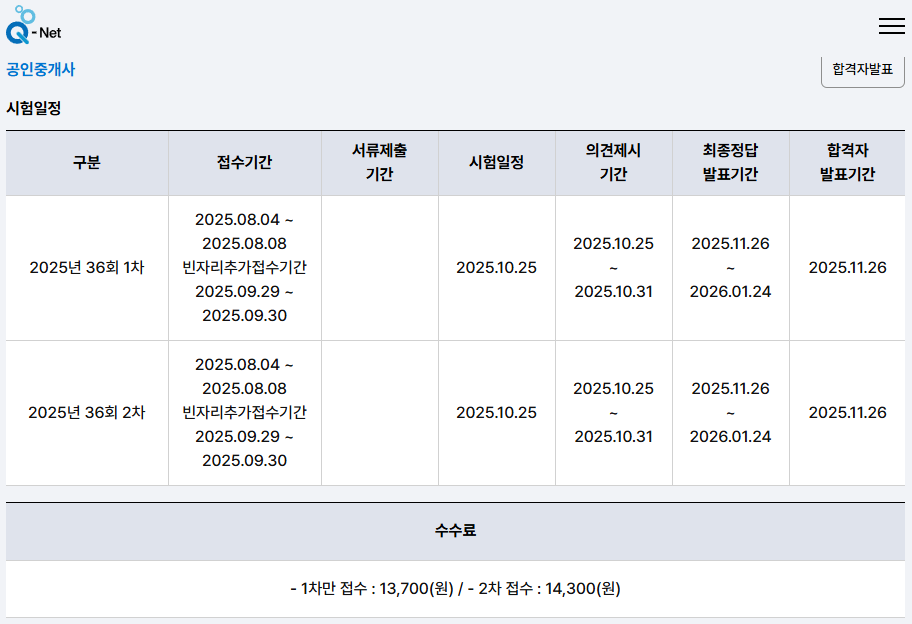Click the 수수료 section header bar
Screen dimensions: 912x624
[x=456, y=531]
